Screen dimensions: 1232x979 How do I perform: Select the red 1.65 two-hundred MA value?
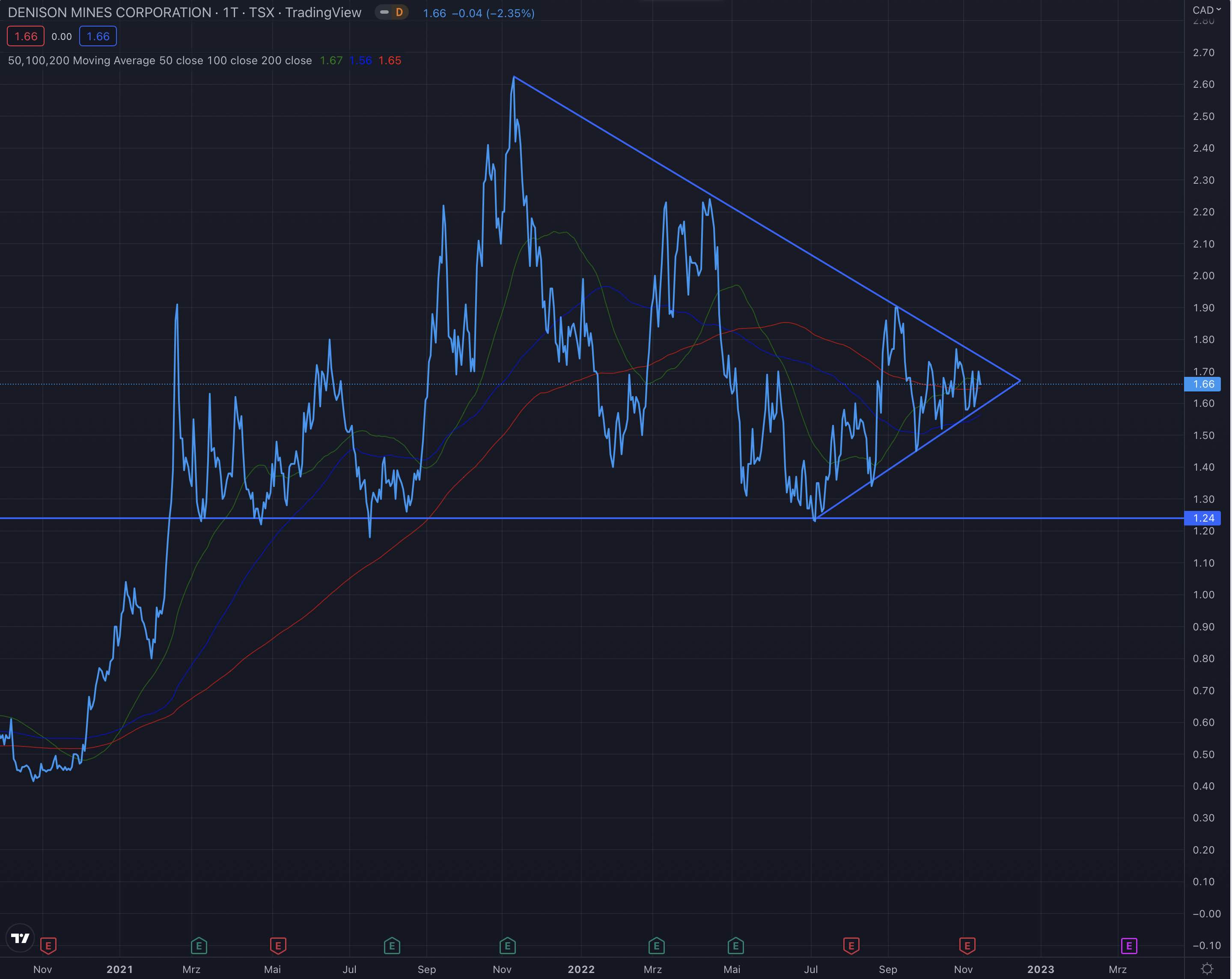[x=390, y=60]
